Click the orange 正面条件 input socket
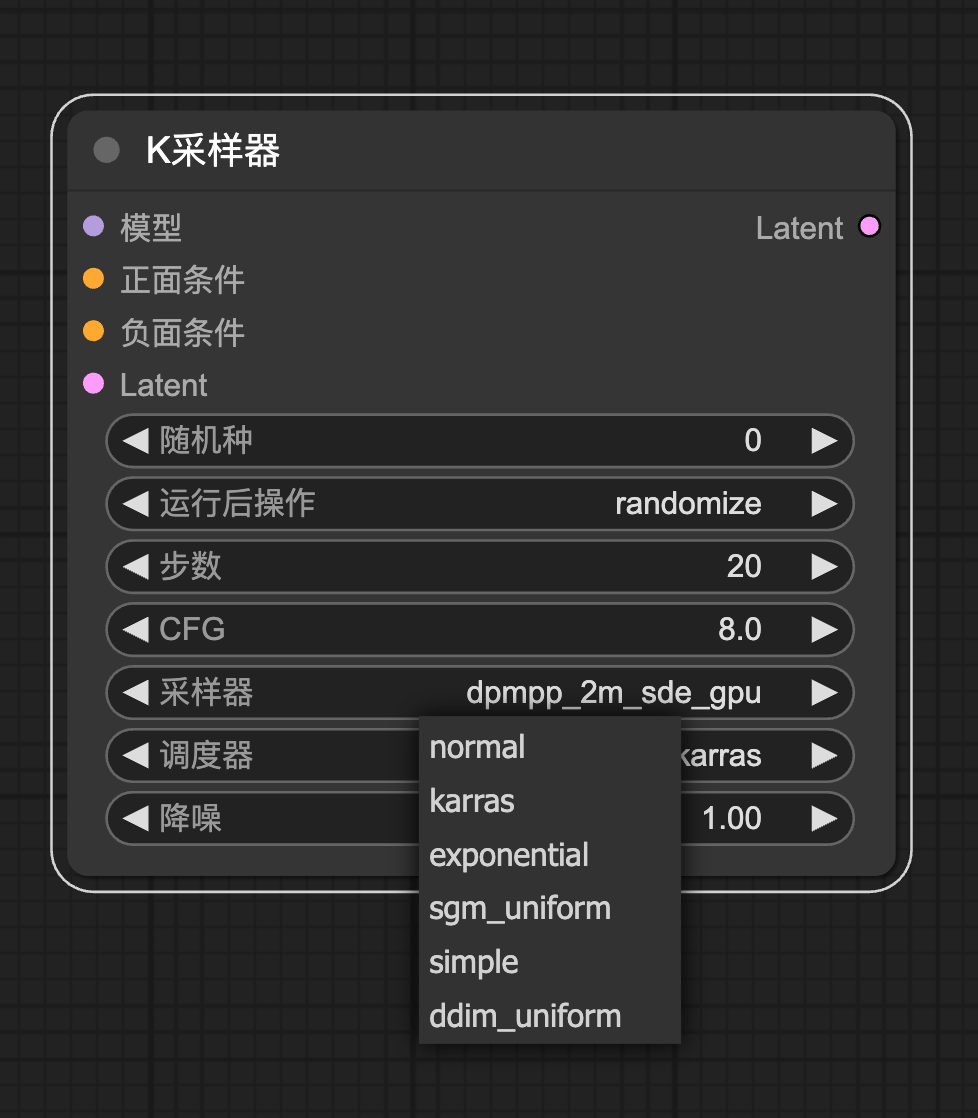 94,279
